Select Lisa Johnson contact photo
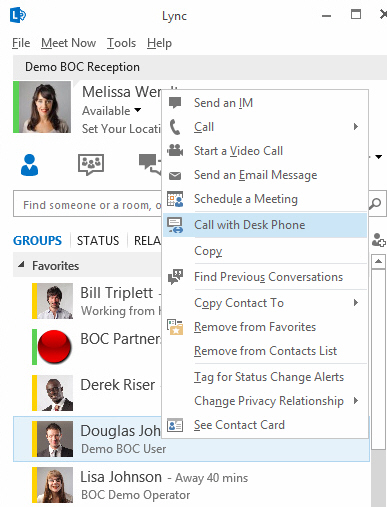This screenshot has height=507, width=387. click(54, 485)
